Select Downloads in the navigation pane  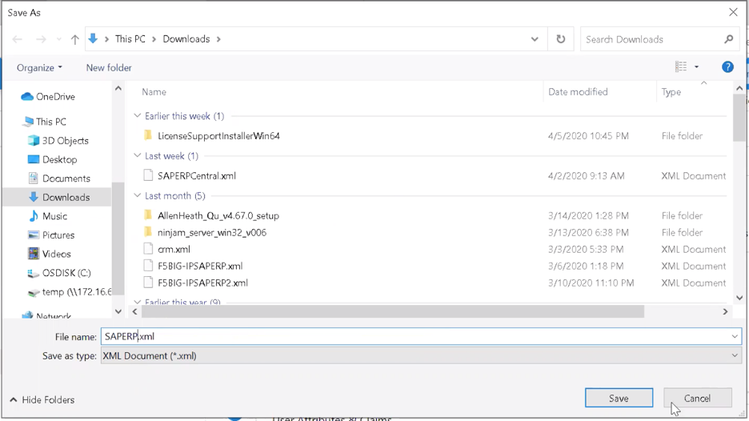pos(57,197)
